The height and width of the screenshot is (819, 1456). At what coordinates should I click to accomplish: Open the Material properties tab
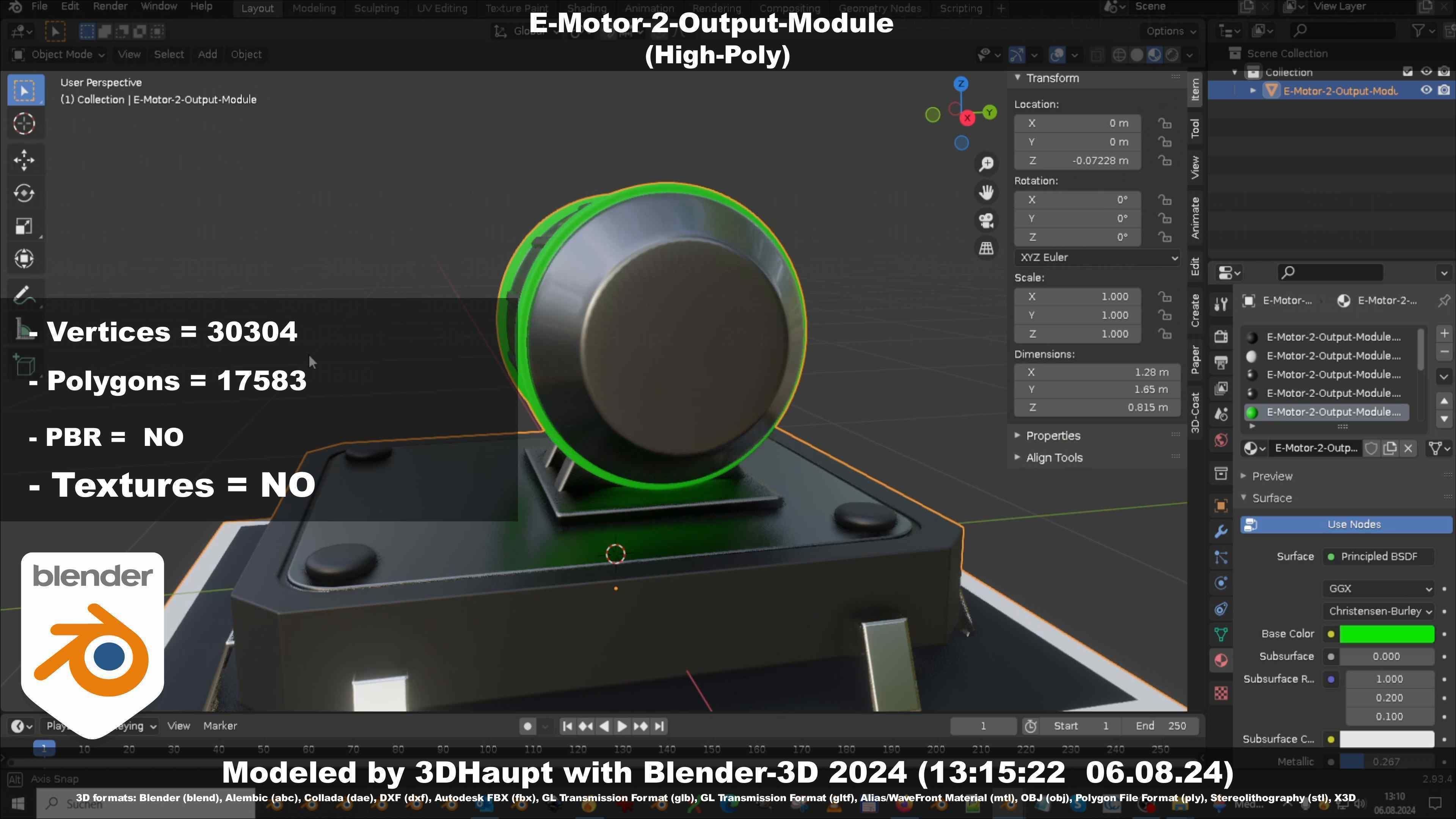1221,661
